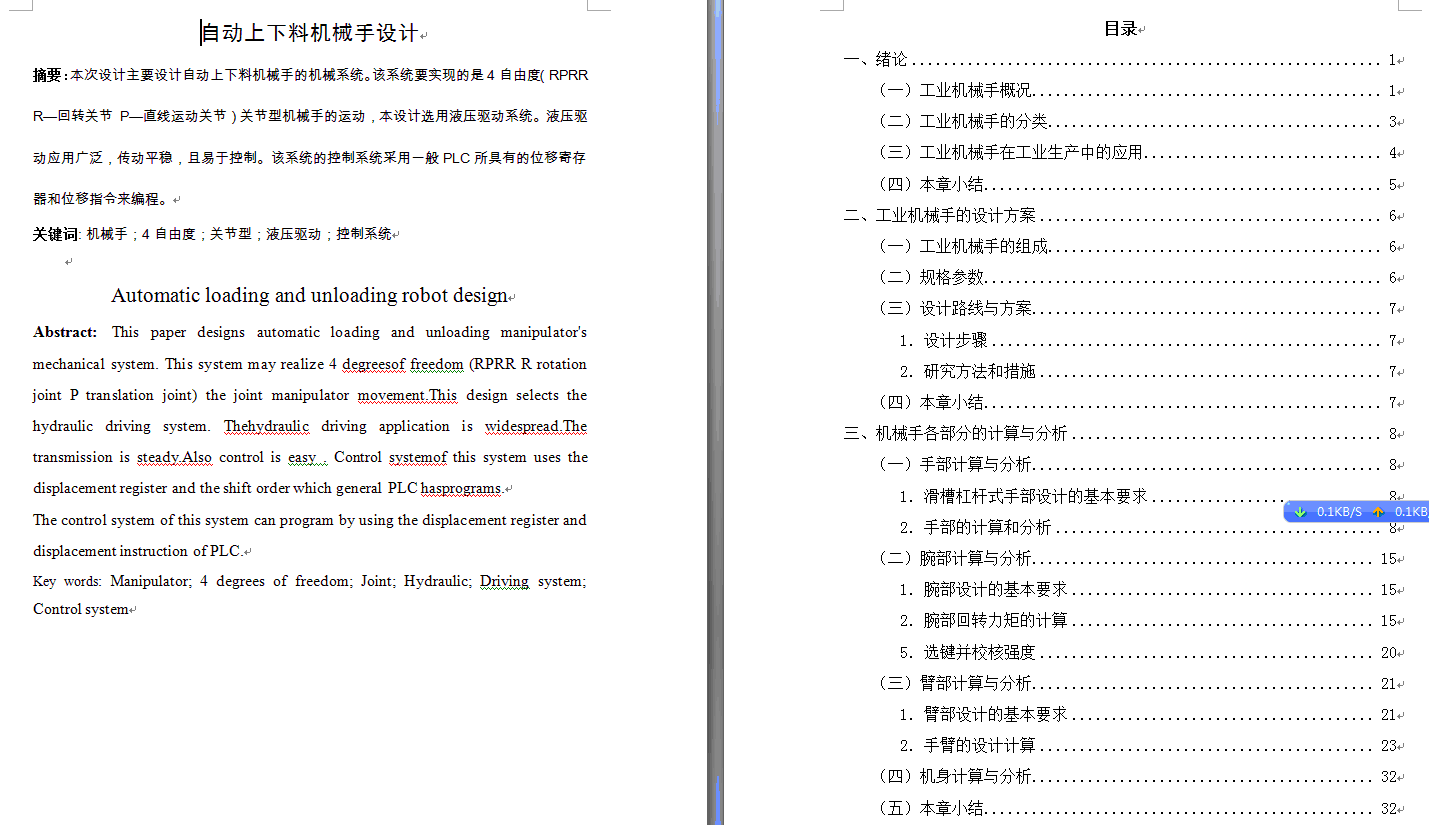Click the green download arrow in speed widget
Viewport: 1429px width, 825px height.
[1300, 512]
